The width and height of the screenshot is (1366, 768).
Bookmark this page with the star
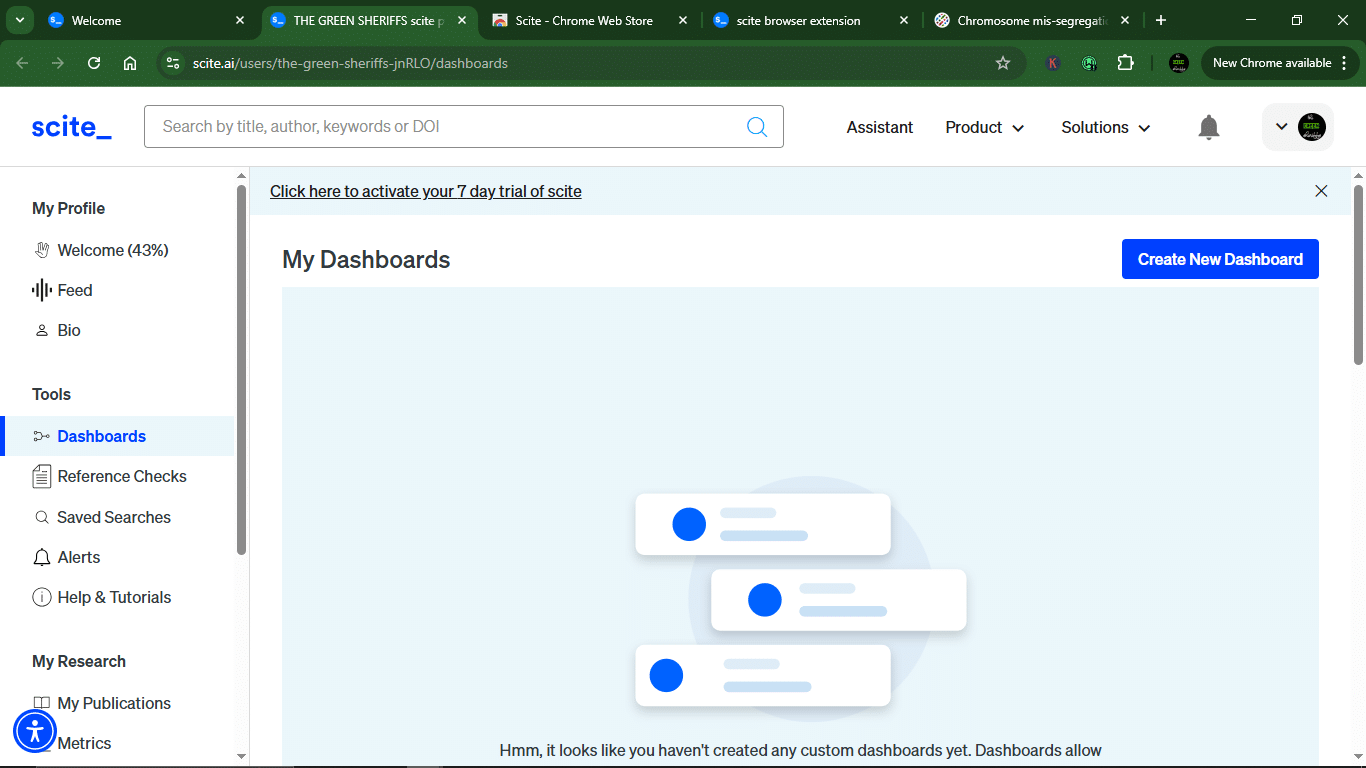[1003, 63]
